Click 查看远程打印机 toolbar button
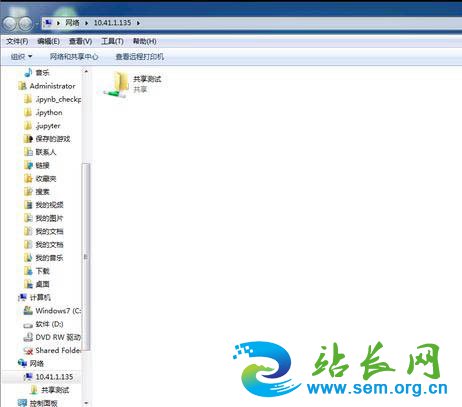The image size is (462, 407). [139, 57]
